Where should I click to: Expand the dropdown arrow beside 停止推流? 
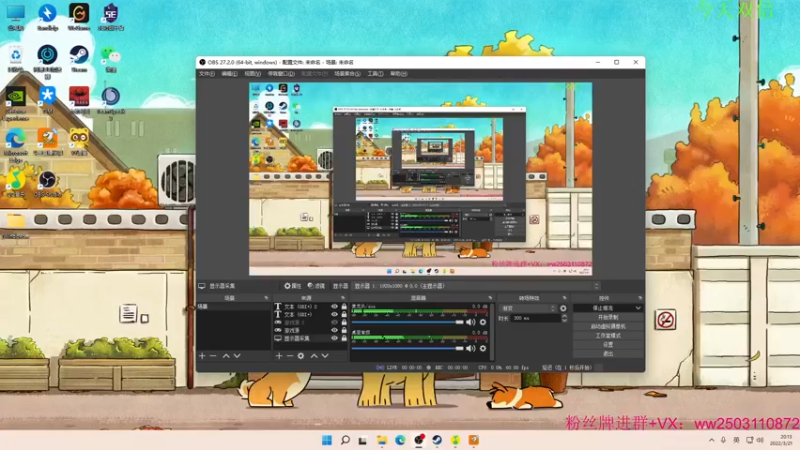tap(638, 308)
